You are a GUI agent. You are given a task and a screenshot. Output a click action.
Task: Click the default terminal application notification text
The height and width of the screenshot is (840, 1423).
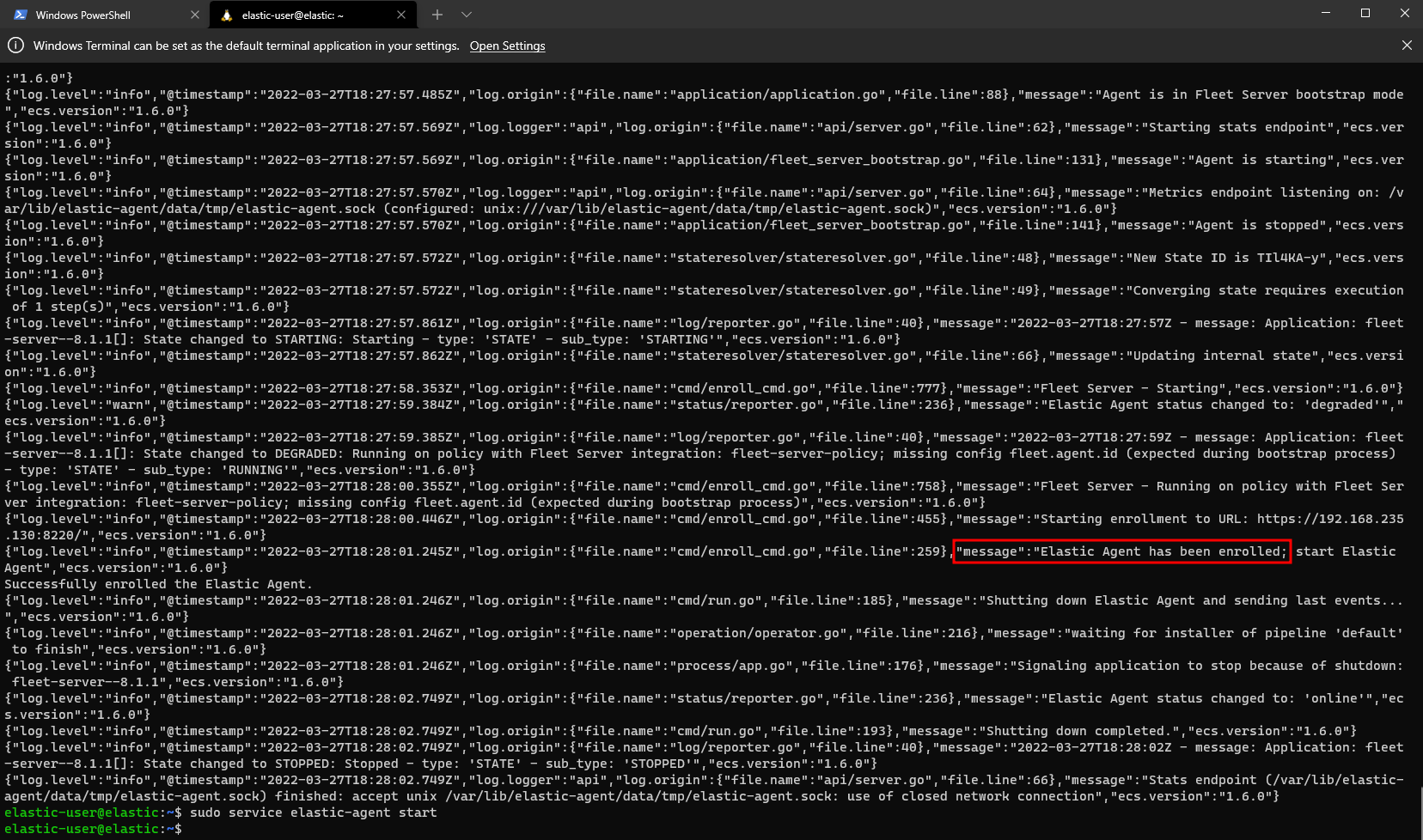pos(246,46)
